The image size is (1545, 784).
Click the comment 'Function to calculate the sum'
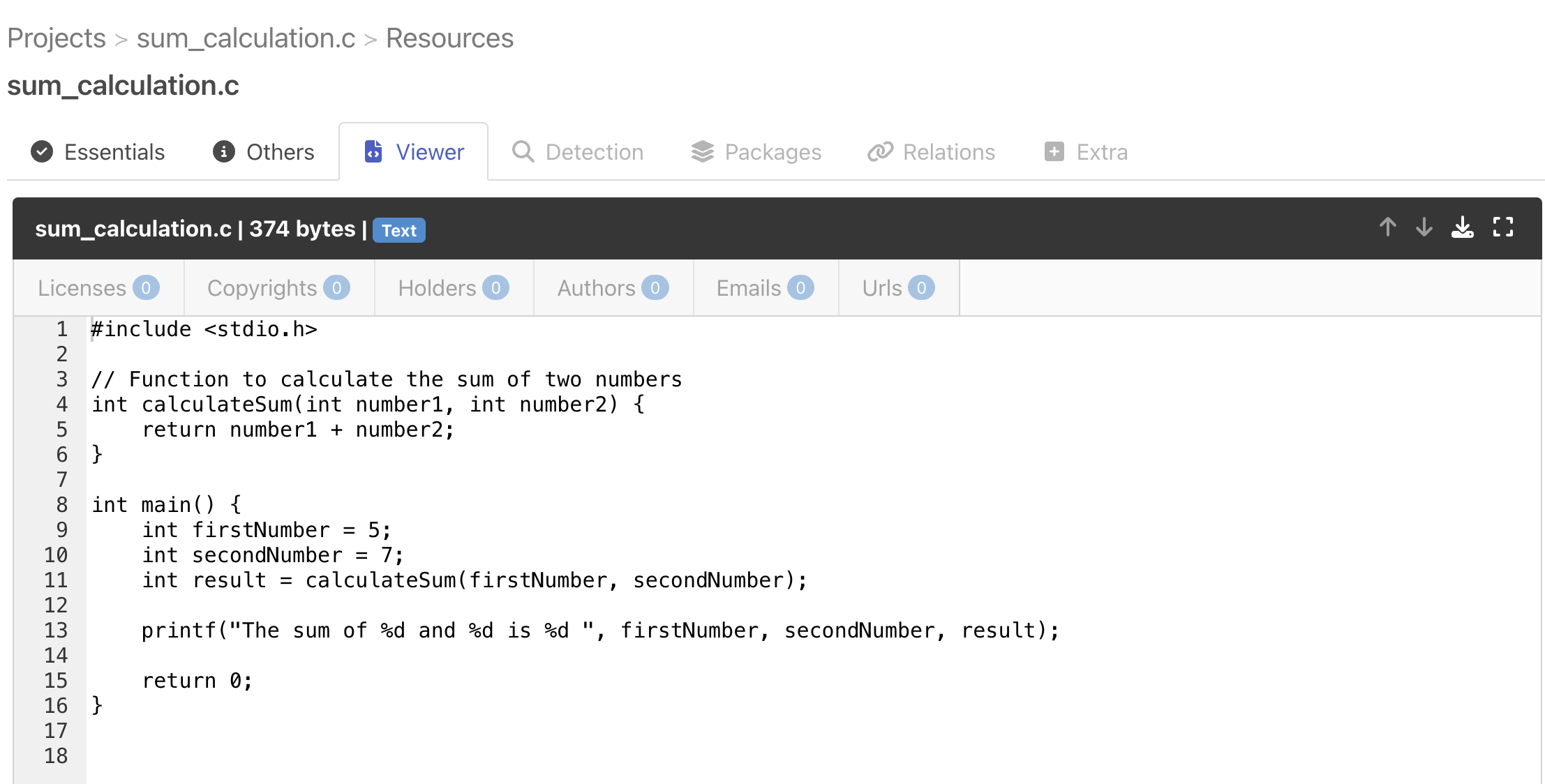coord(387,379)
